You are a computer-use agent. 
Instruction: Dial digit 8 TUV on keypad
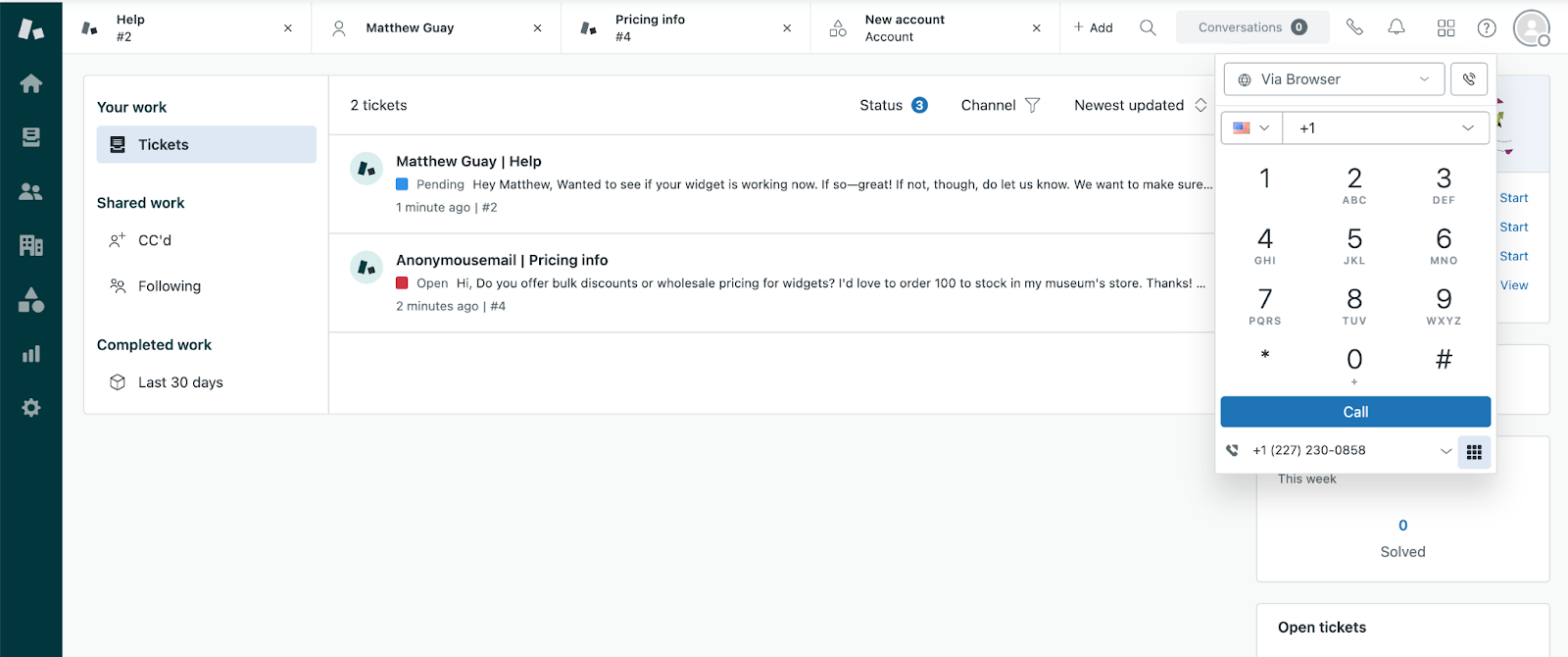click(1354, 305)
